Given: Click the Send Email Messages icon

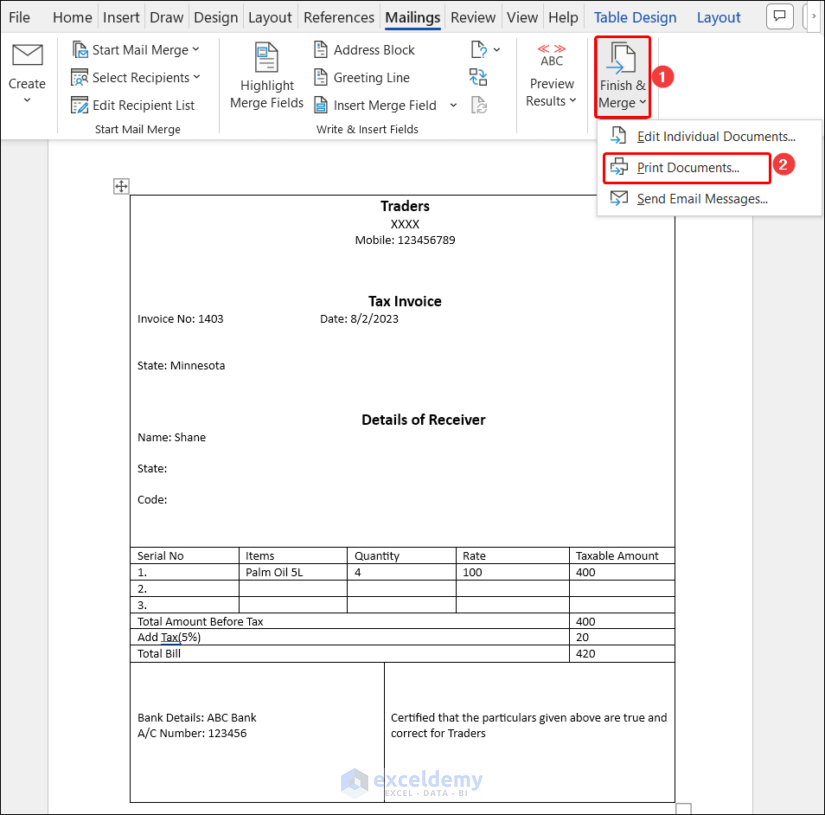Looking at the screenshot, I should click(619, 198).
